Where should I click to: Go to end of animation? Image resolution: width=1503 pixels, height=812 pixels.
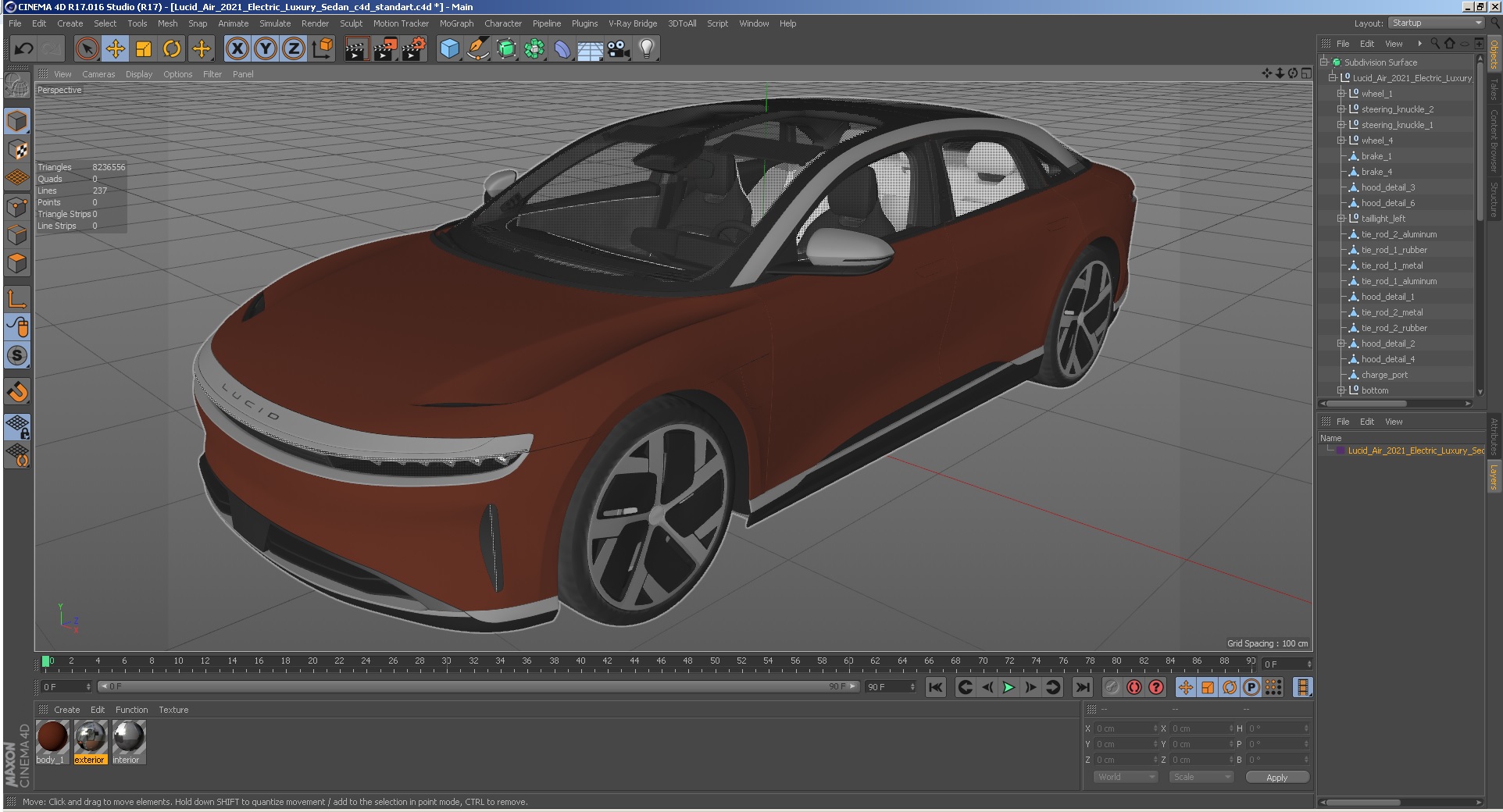(1082, 687)
